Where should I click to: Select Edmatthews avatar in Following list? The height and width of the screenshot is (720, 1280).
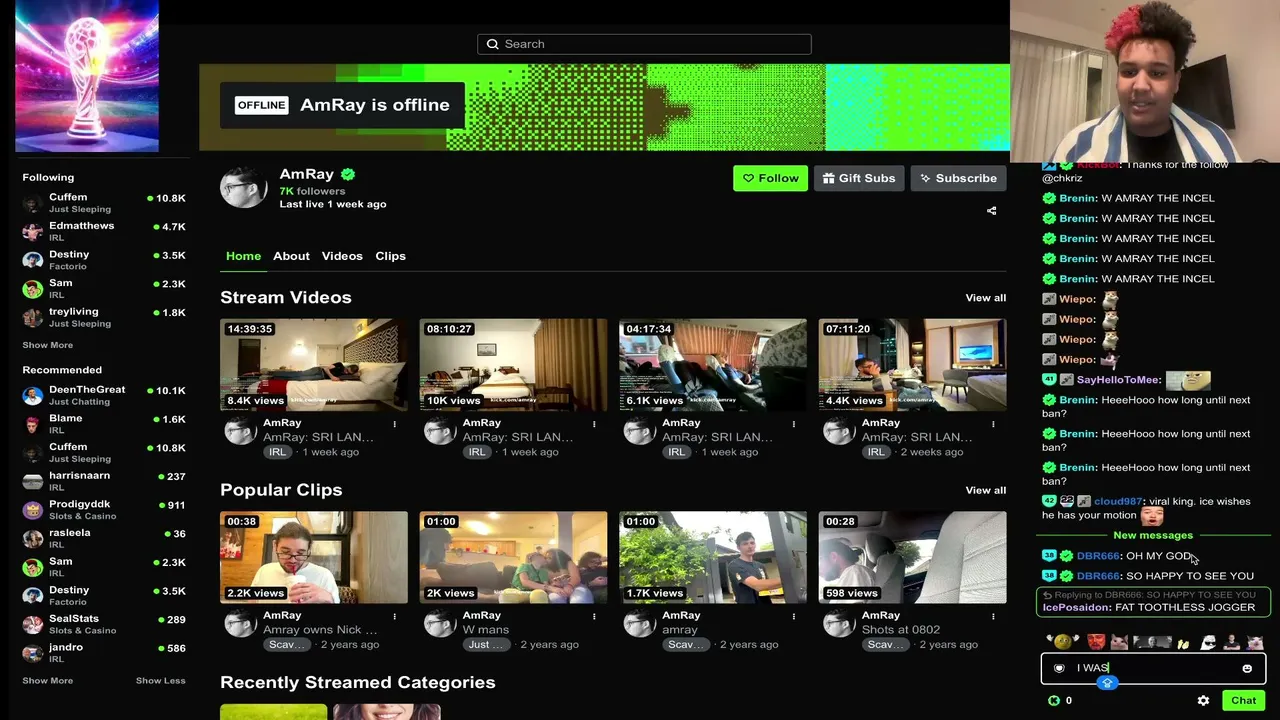pyautogui.click(x=33, y=232)
